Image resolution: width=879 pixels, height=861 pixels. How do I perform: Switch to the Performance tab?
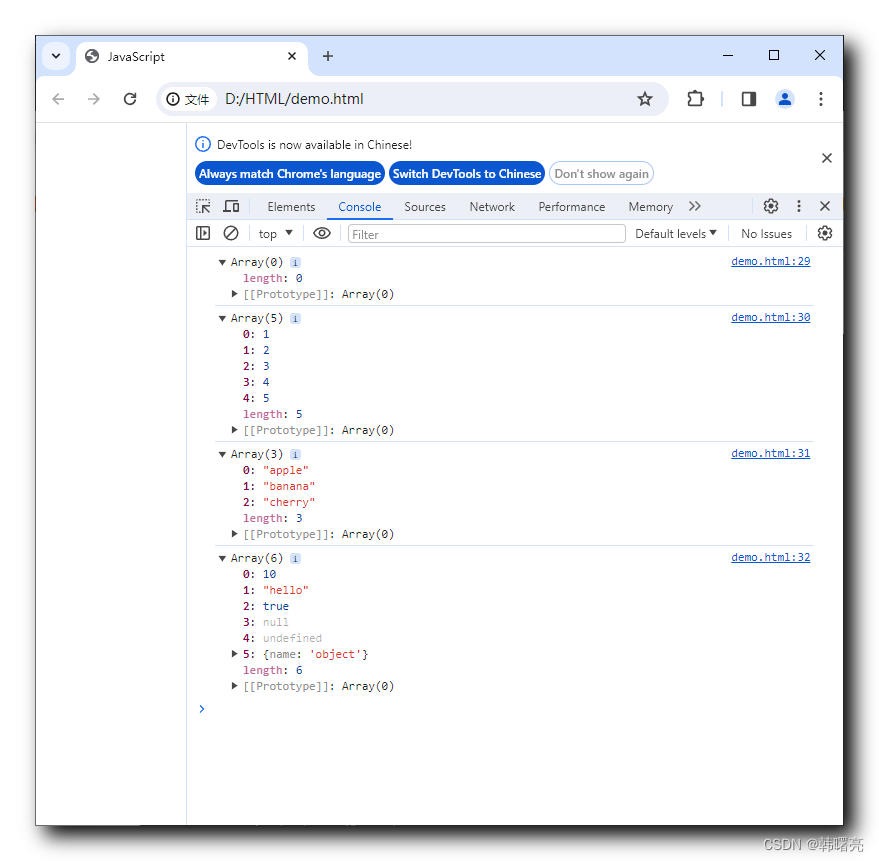coord(572,207)
